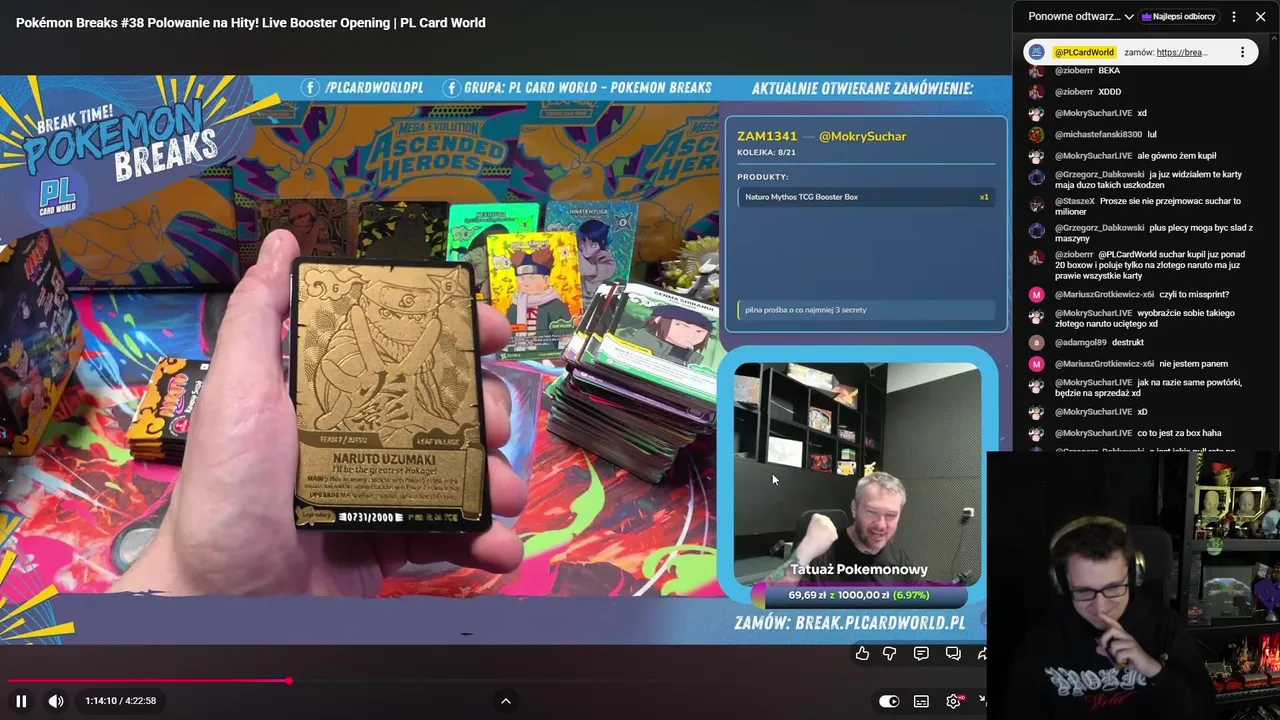Turn on subtitles captions
1280x720 pixels.
921,701
